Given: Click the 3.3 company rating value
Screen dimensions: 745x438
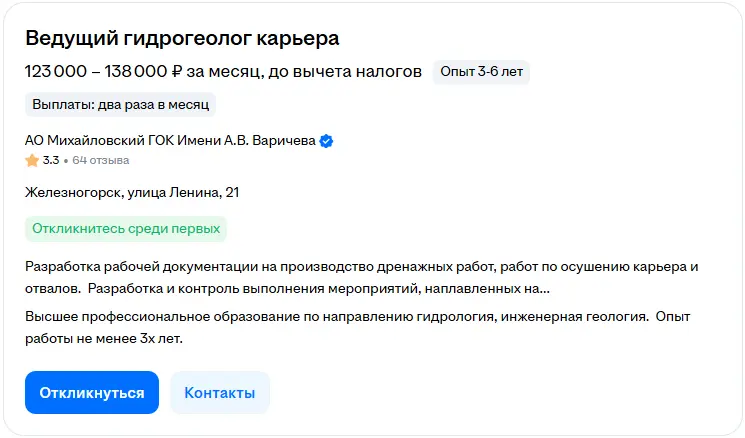Looking at the screenshot, I should click(51, 160).
